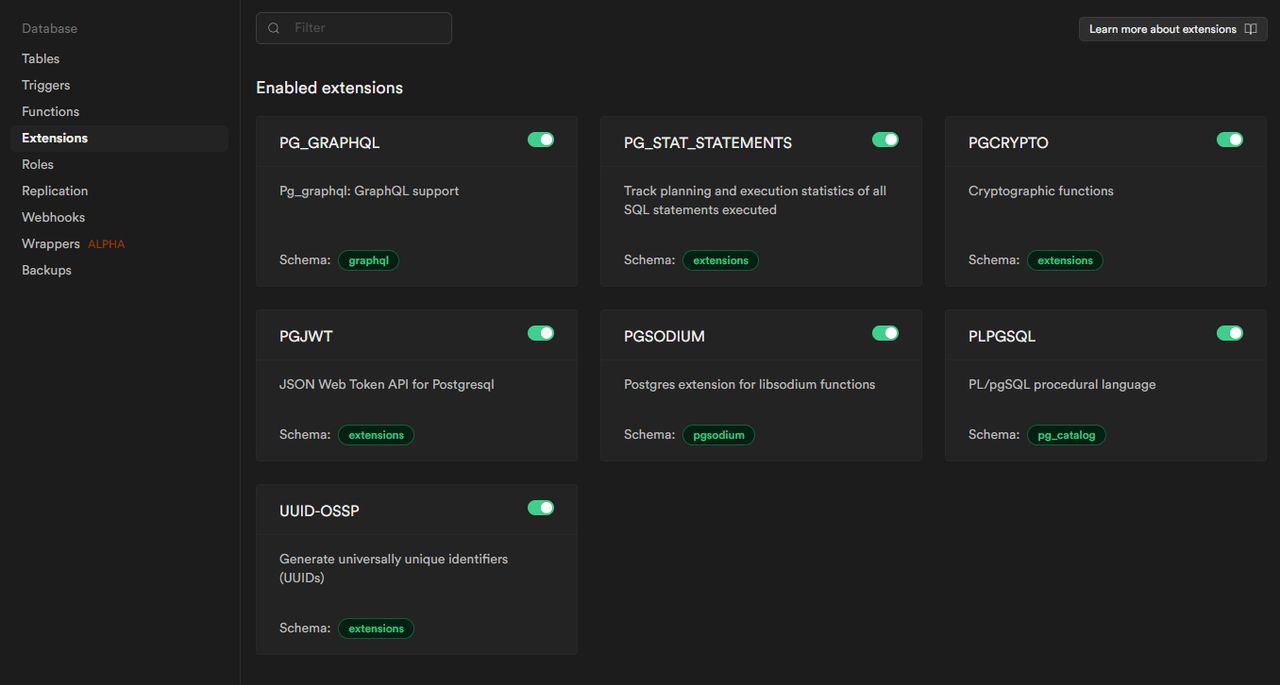The height and width of the screenshot is (685, 1280).
Task: Click the search magnifier icon in Filter box
Action: (x=274, y=28)
